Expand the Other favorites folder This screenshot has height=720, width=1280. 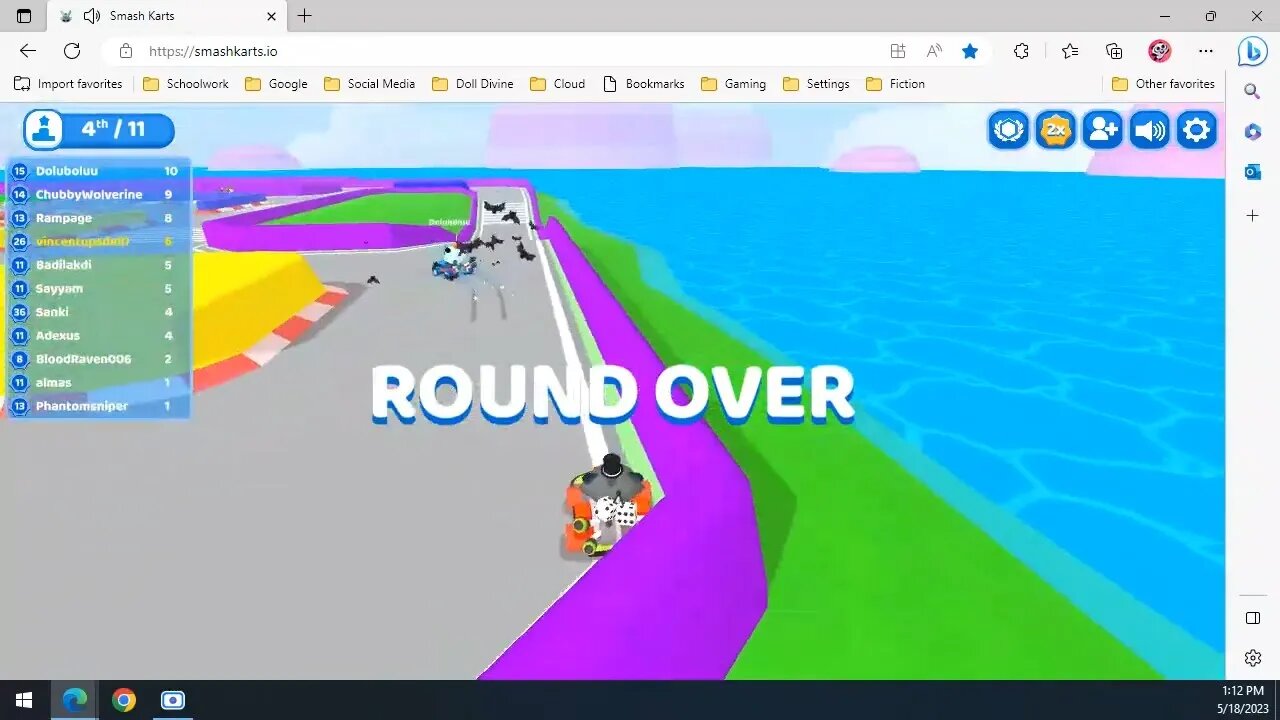[x=1164, y=84]
